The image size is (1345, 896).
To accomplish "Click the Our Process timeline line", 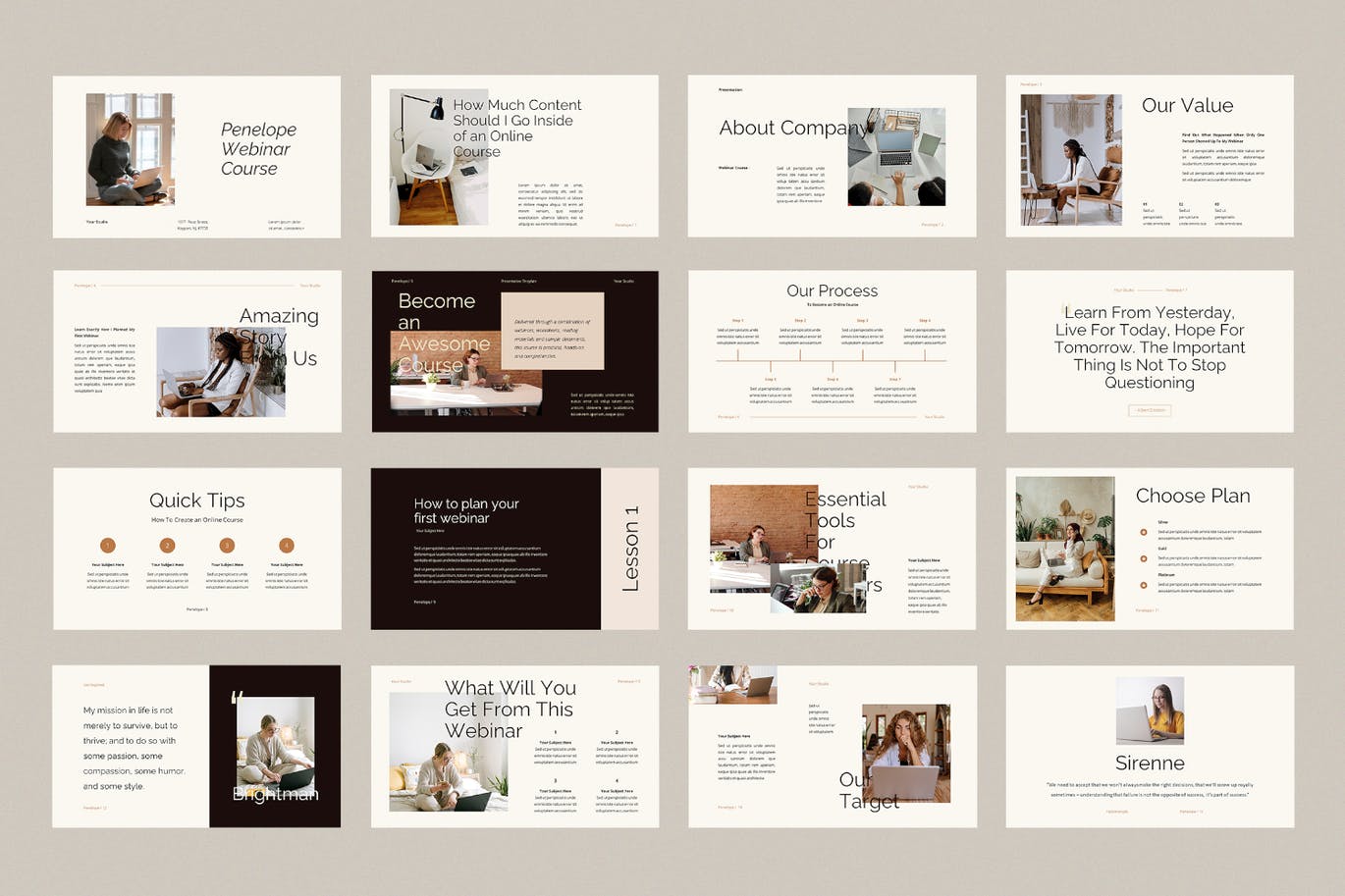I will pyautogui.click(x=832, y=361).
